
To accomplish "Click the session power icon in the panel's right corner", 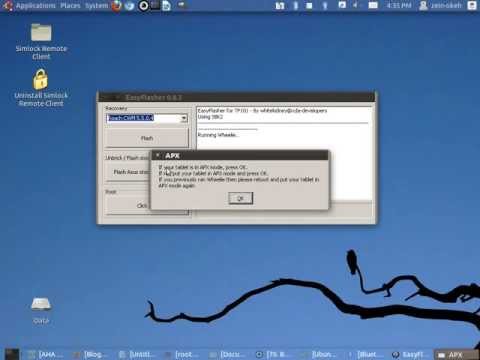I will pyautogui.click(x=472, y=6).
